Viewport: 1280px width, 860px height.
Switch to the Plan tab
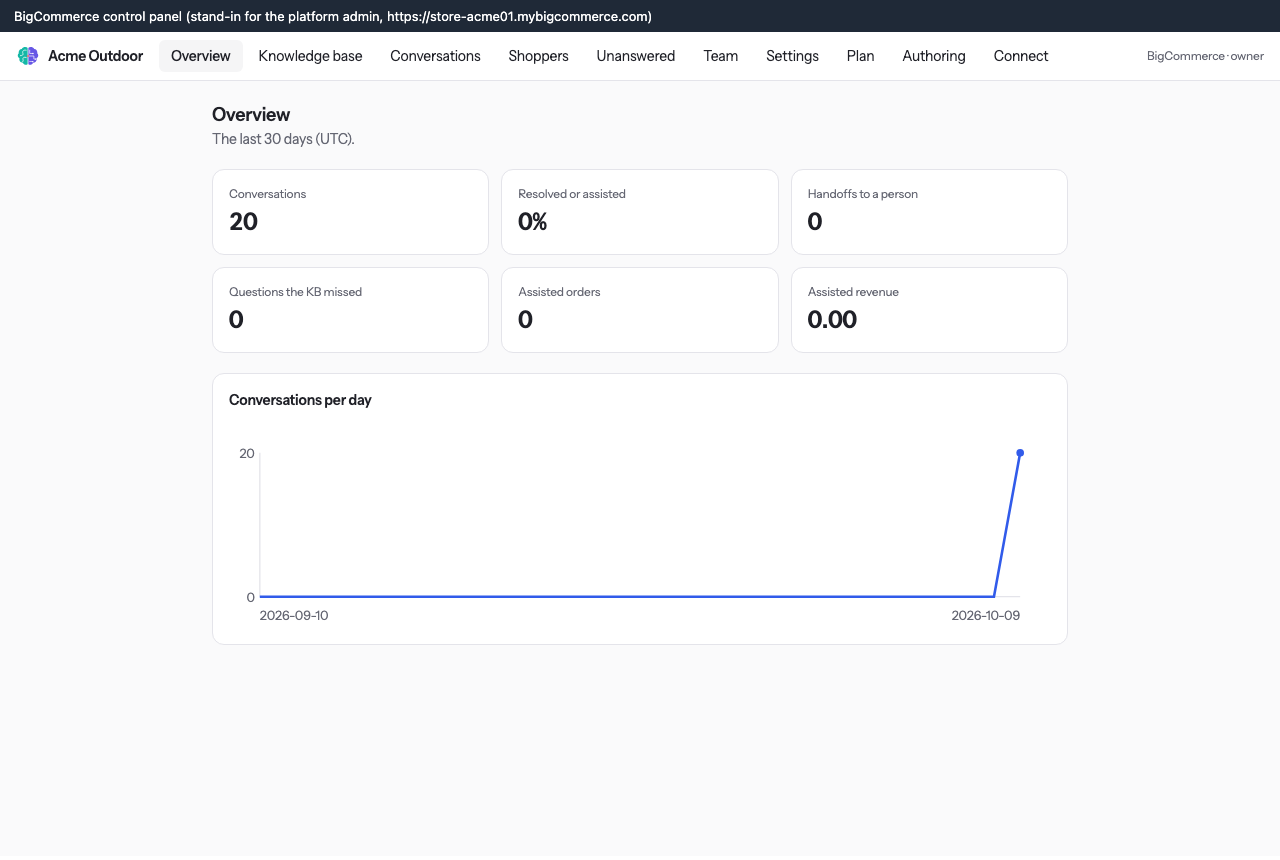[860, 56]
